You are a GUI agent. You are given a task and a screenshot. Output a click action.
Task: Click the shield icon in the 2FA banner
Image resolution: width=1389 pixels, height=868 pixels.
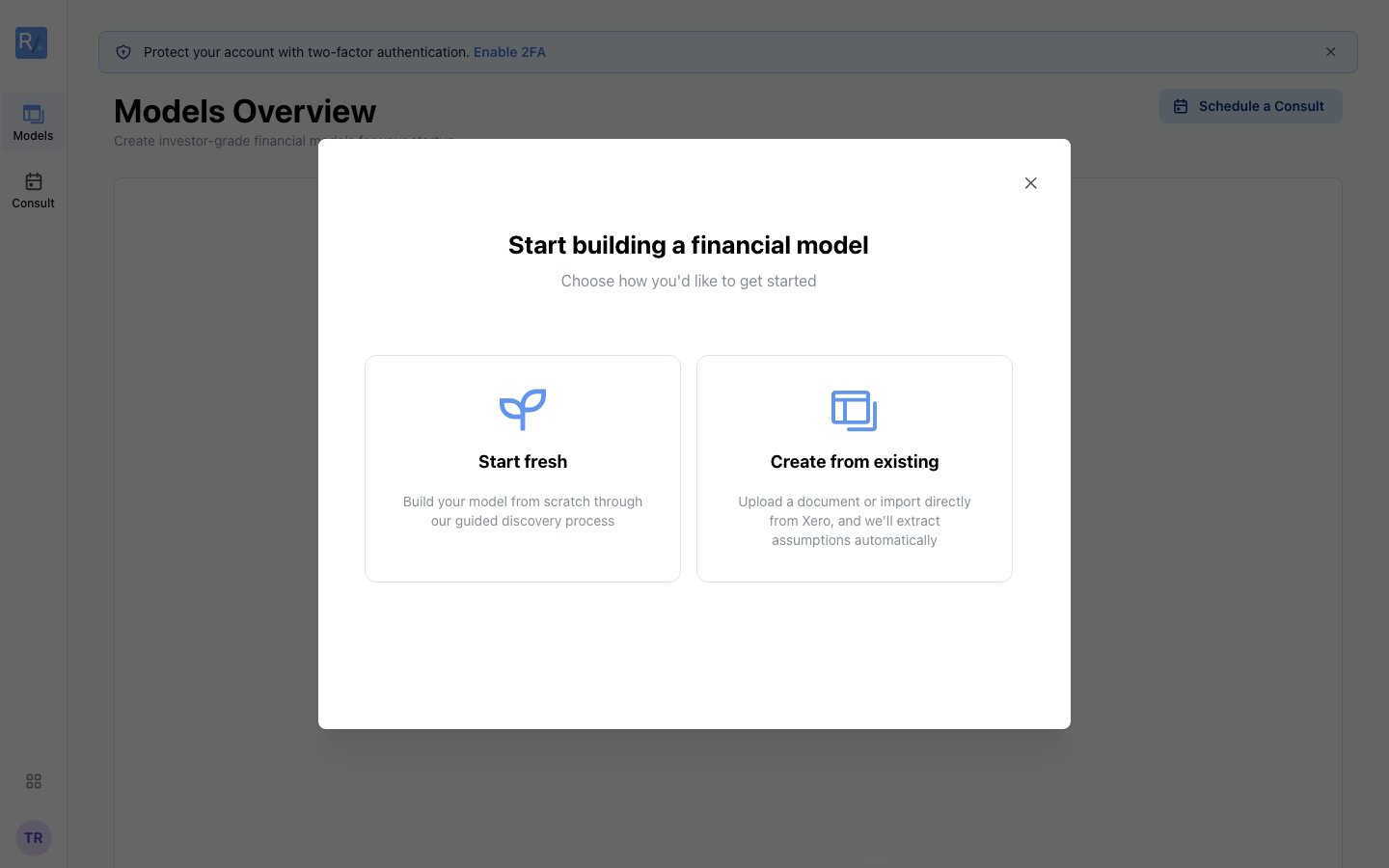[123, 52]
